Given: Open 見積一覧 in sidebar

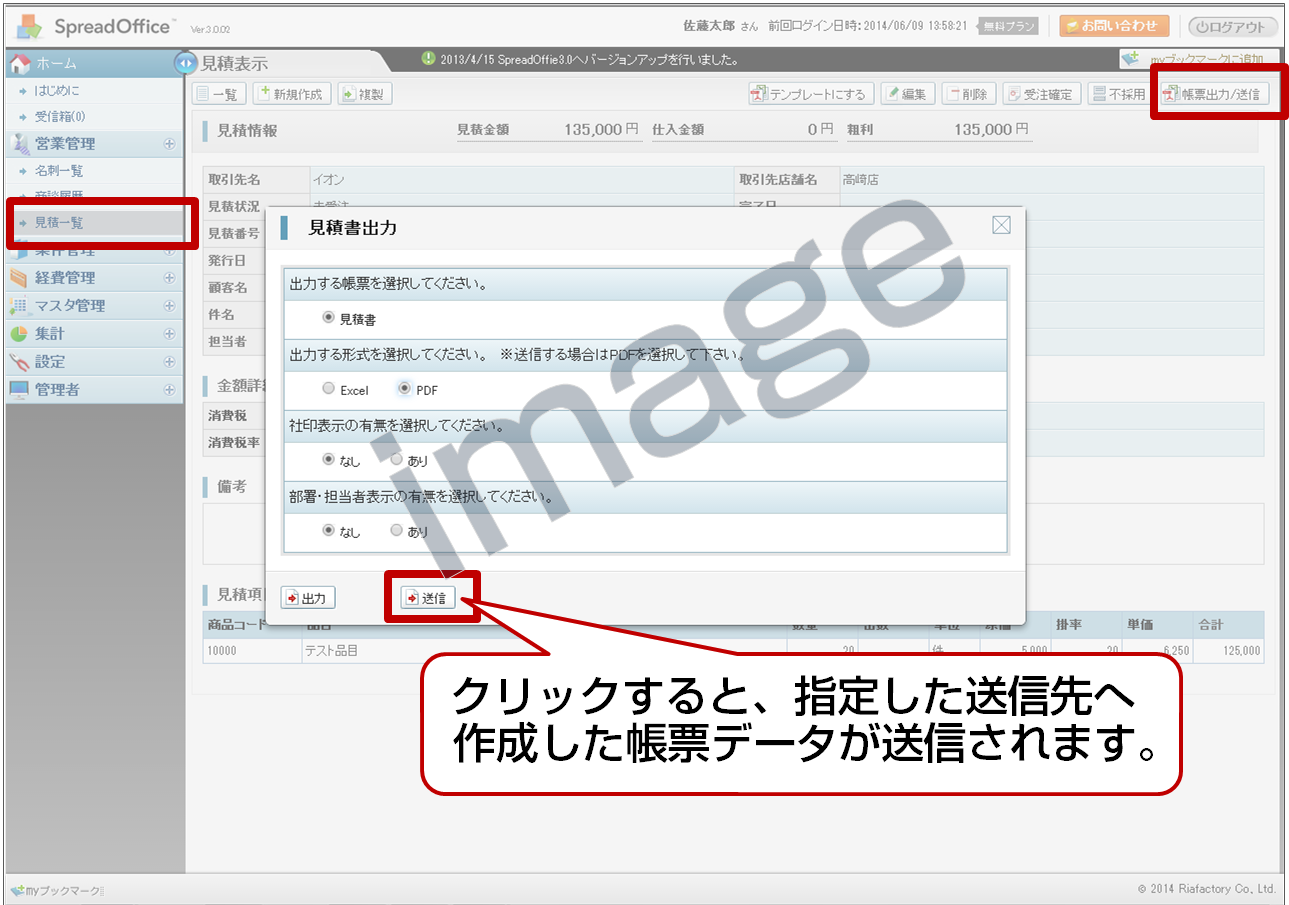Looking at the screenshot, I should click(x=59, y=223).
